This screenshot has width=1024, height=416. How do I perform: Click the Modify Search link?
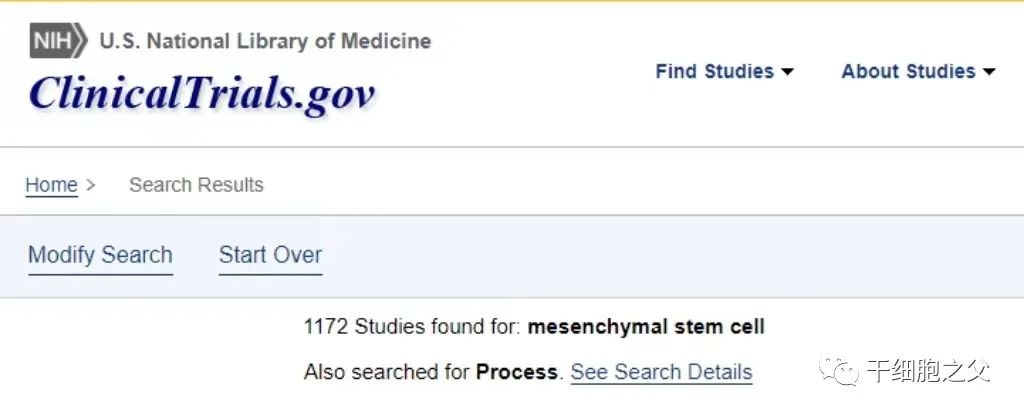tap(101, 255)
